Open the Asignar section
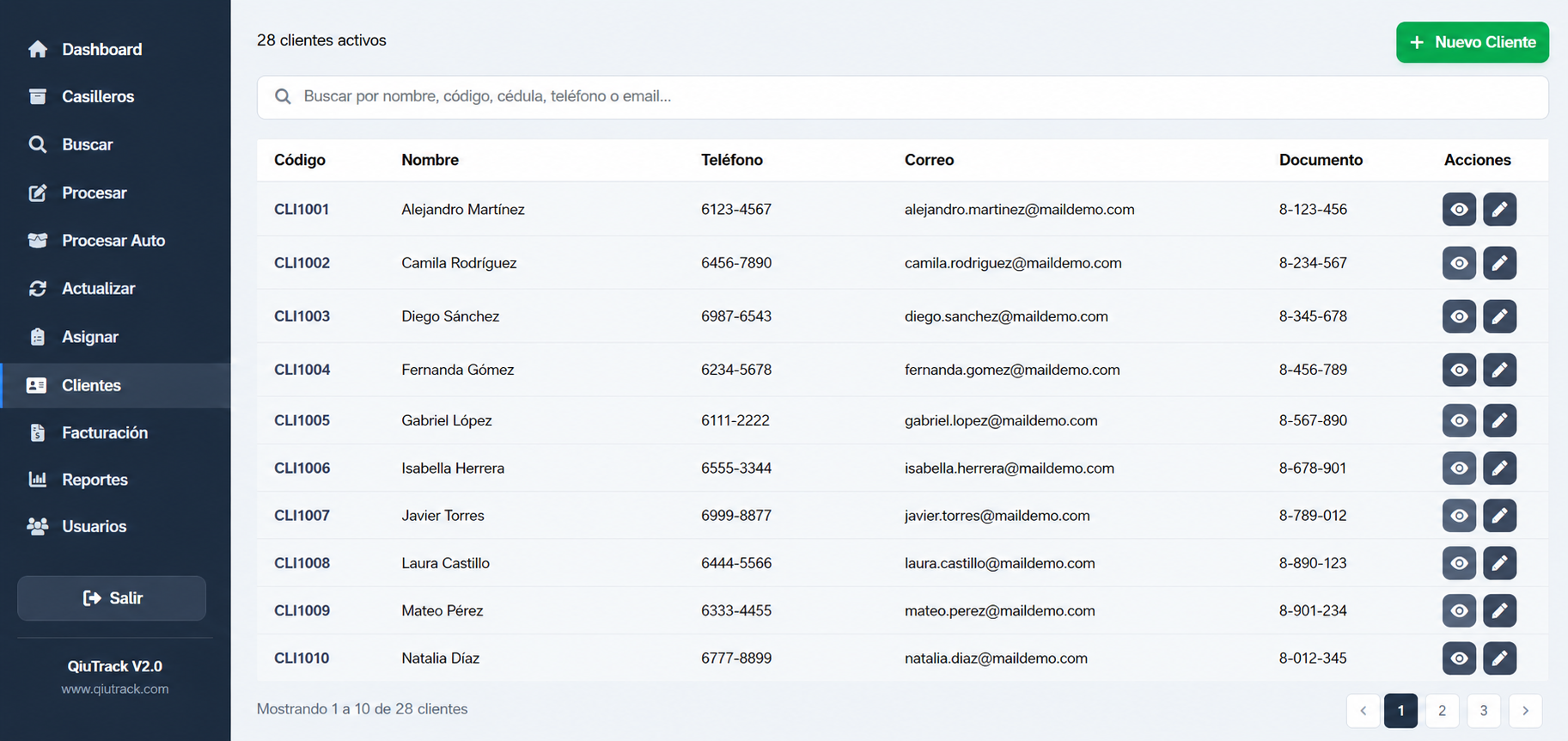 pyautogui.click(x=115, y=337)
